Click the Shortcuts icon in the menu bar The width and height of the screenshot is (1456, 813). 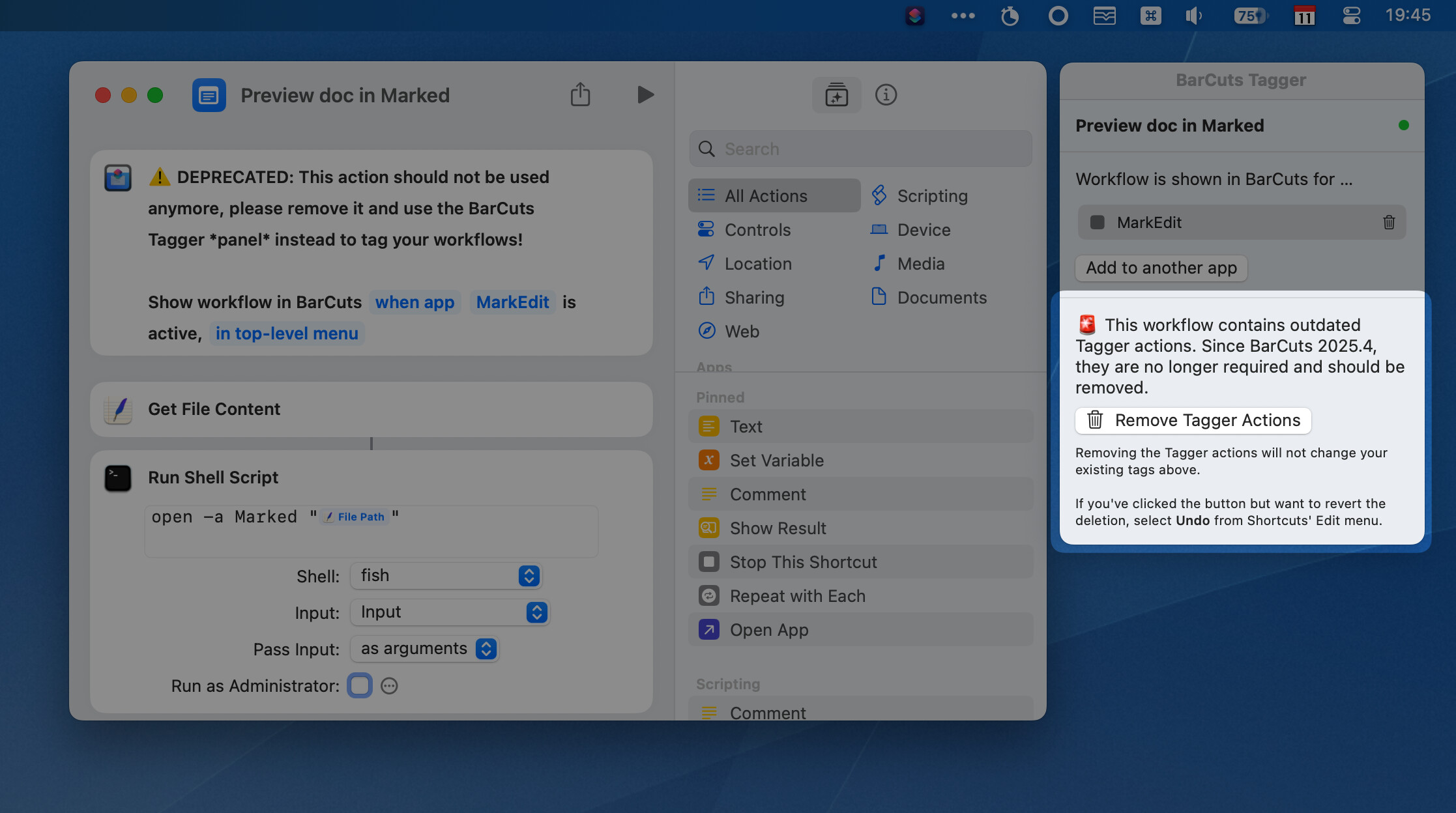click(915, 16)
